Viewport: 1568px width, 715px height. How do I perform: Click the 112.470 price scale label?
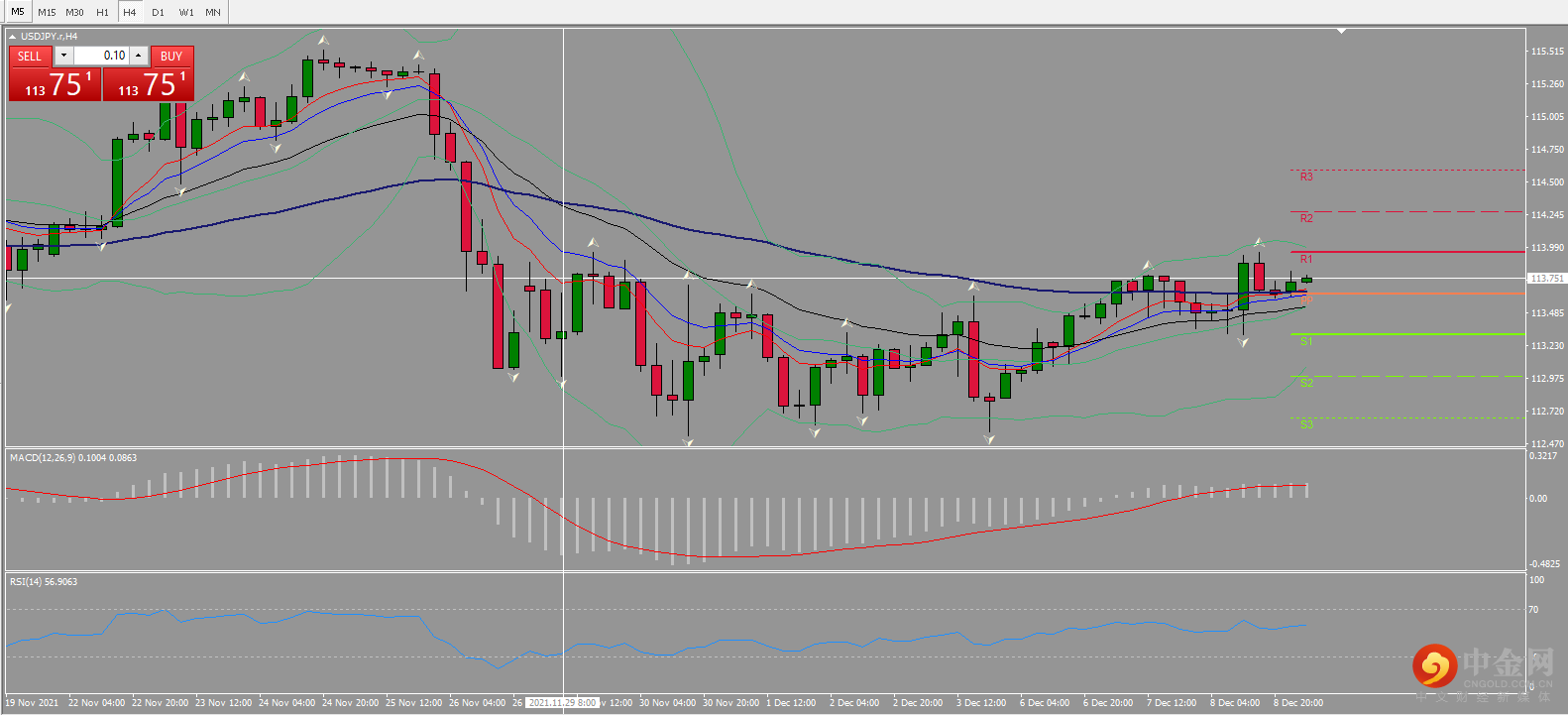point(1547,444)
